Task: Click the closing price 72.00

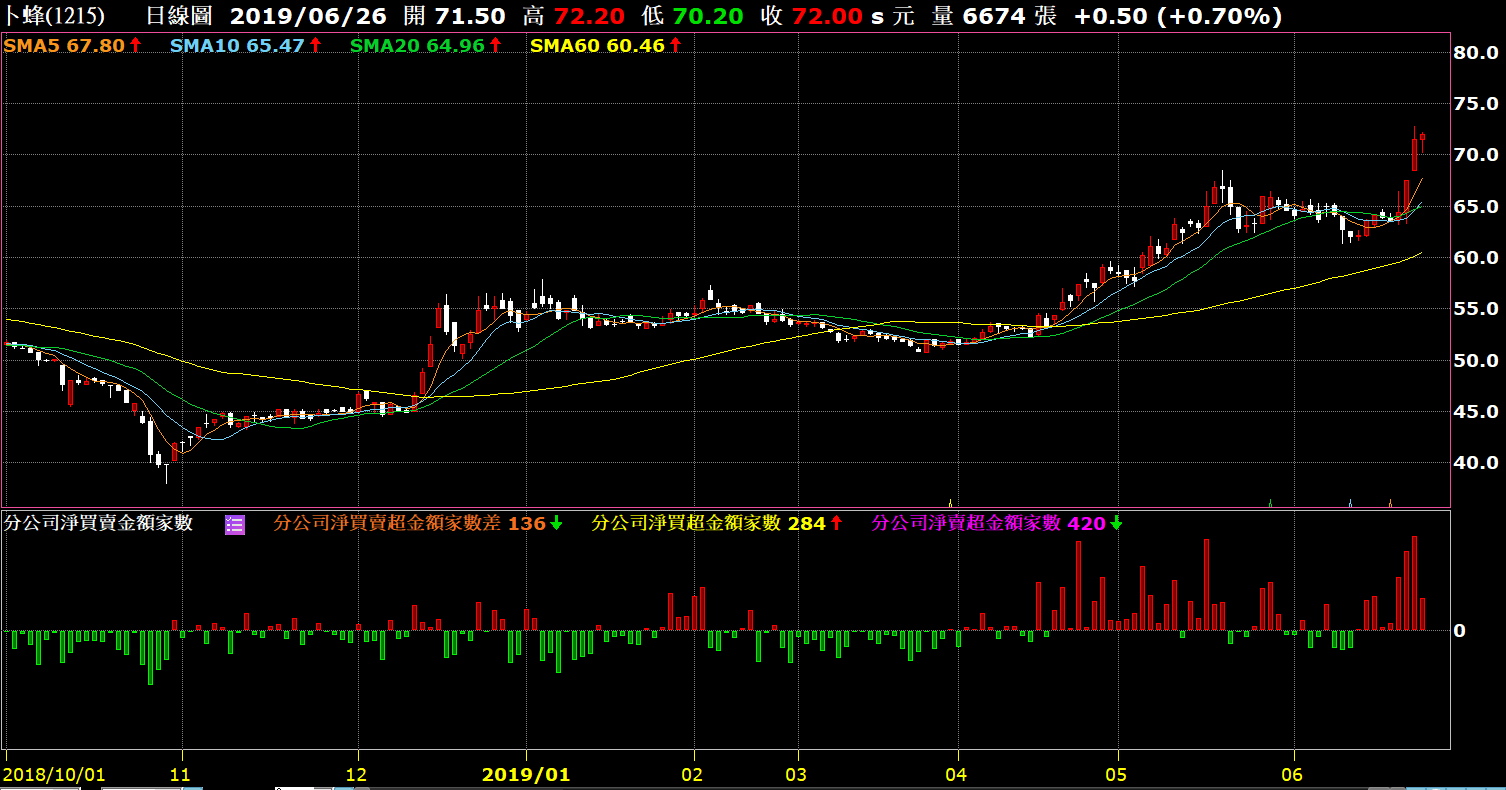Action: 827,16
